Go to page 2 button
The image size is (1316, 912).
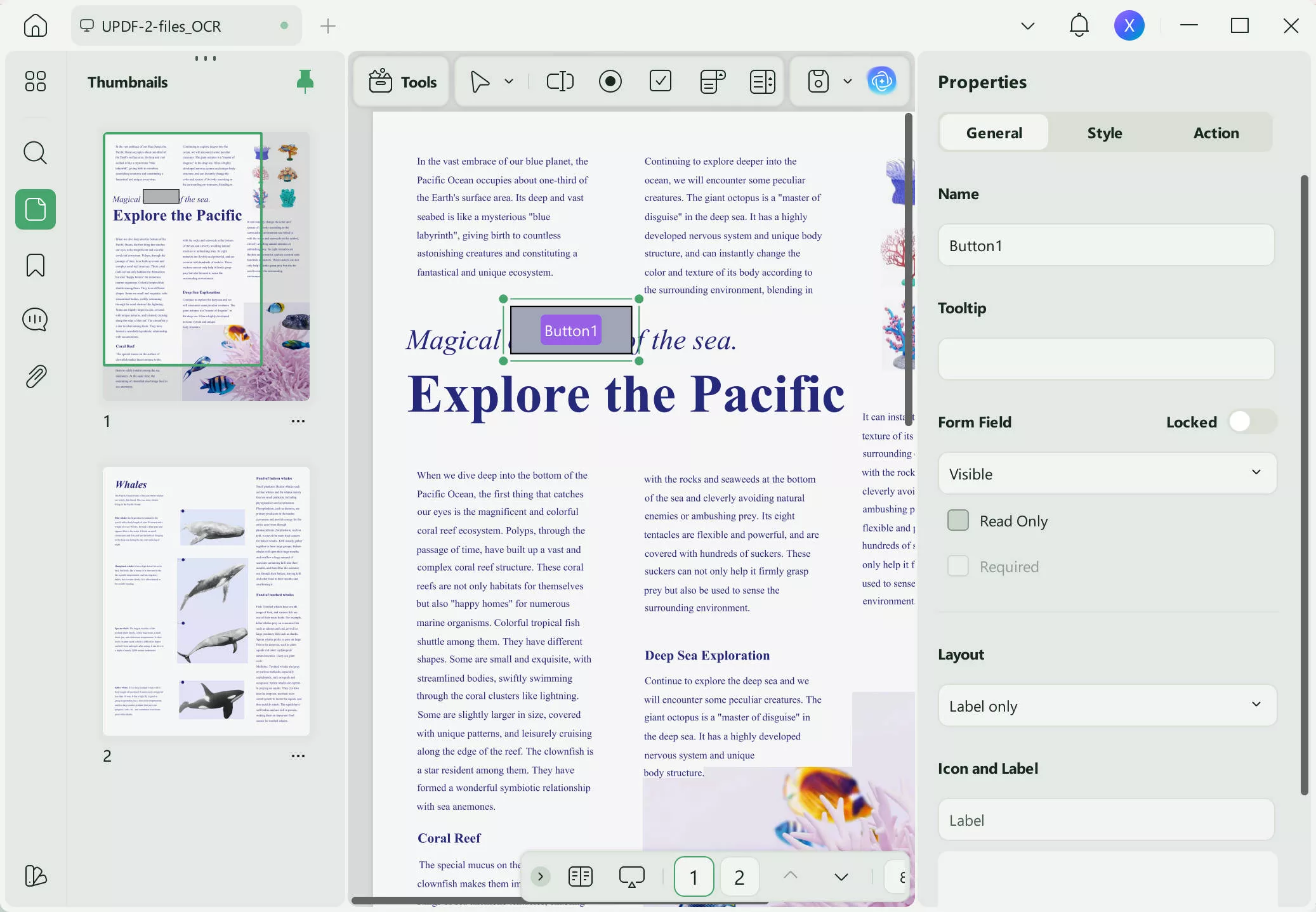(x=739, y=877)
